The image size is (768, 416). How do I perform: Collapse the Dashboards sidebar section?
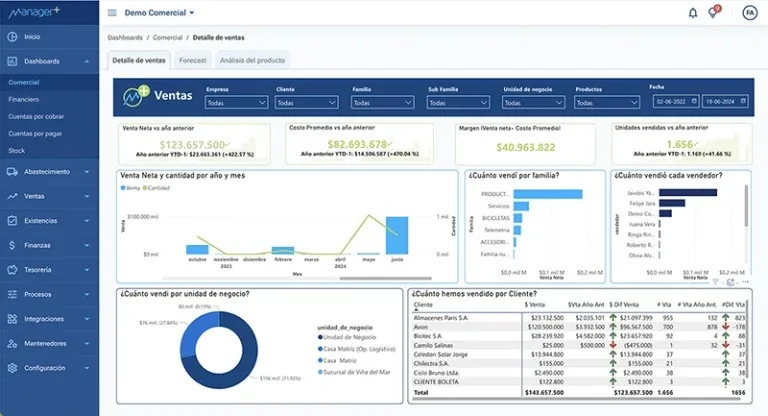tap(87, 62)
